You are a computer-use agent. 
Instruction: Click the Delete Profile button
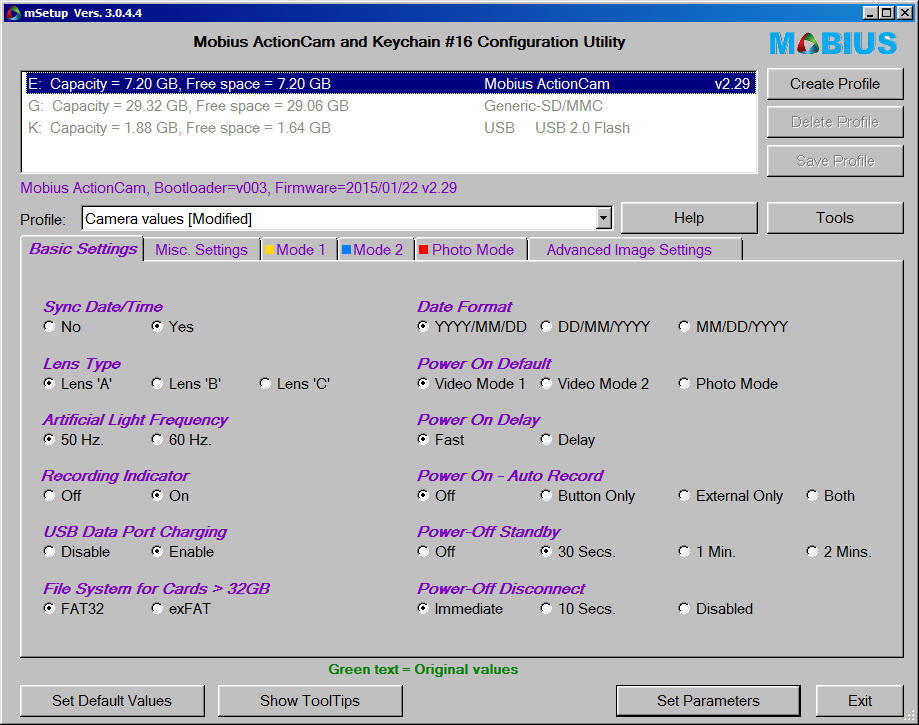(835, 122)
